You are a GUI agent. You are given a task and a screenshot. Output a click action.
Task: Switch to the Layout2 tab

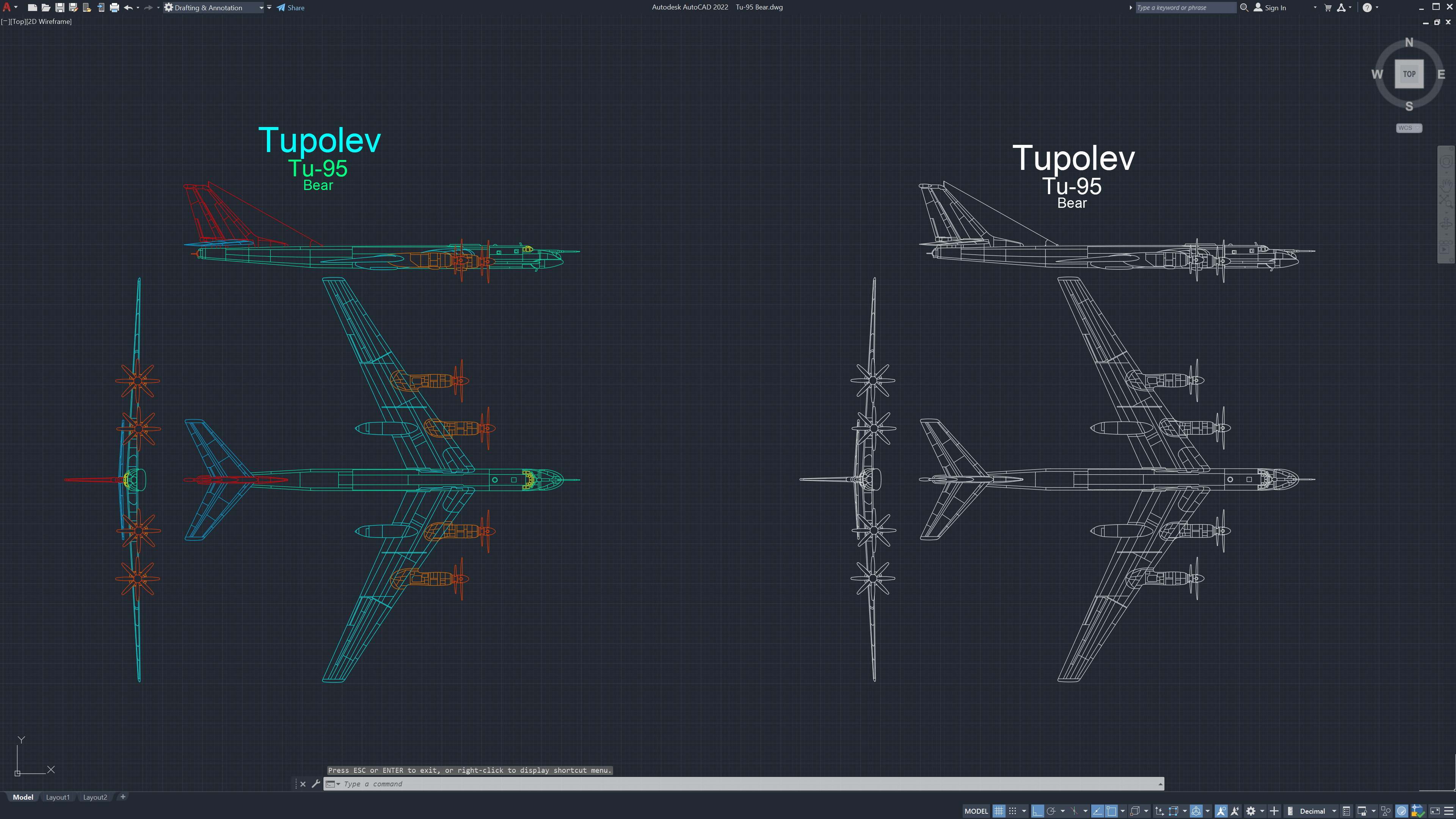[95, 797]
